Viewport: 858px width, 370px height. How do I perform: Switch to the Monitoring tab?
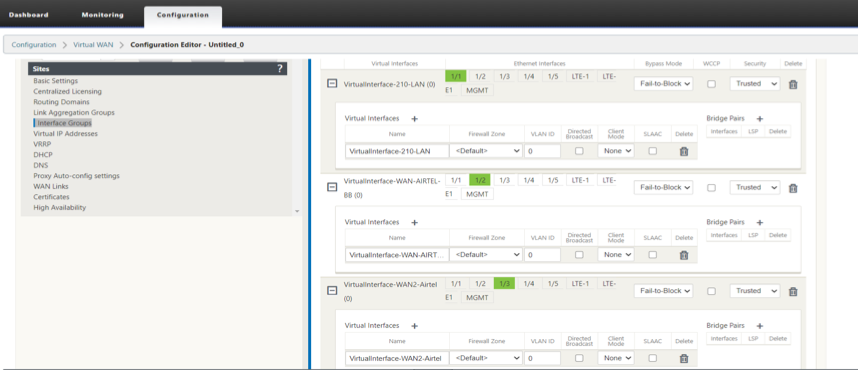click(103, 15)
